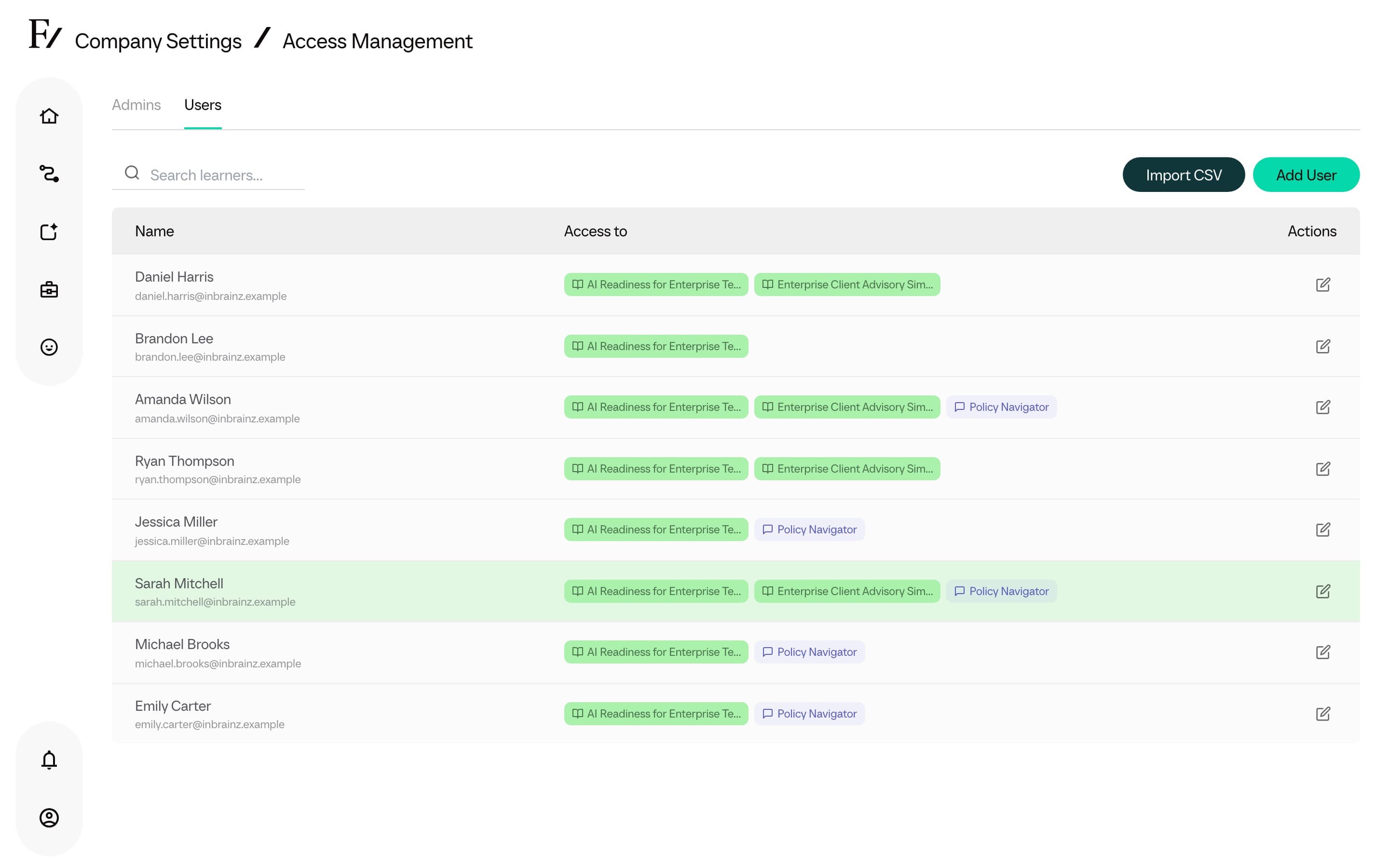1389x868 pixels.
Task: Select the name Brandon Lee
Action: pyautogui.click(x=174, y=339)
